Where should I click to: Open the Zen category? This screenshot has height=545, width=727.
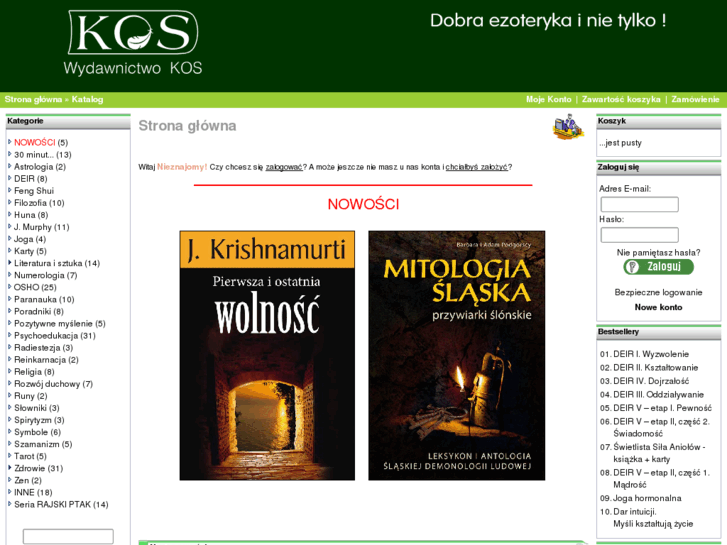pyautogui.click(x=21, y=480)
